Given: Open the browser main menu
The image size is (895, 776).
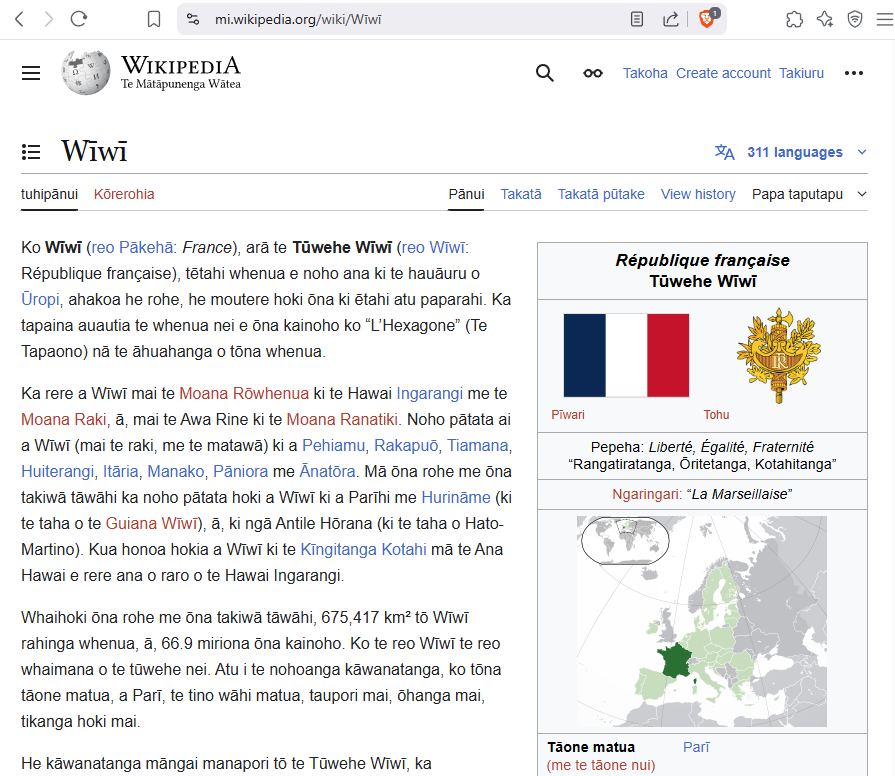Looking at the screenshot, I should tap(885, 19).
